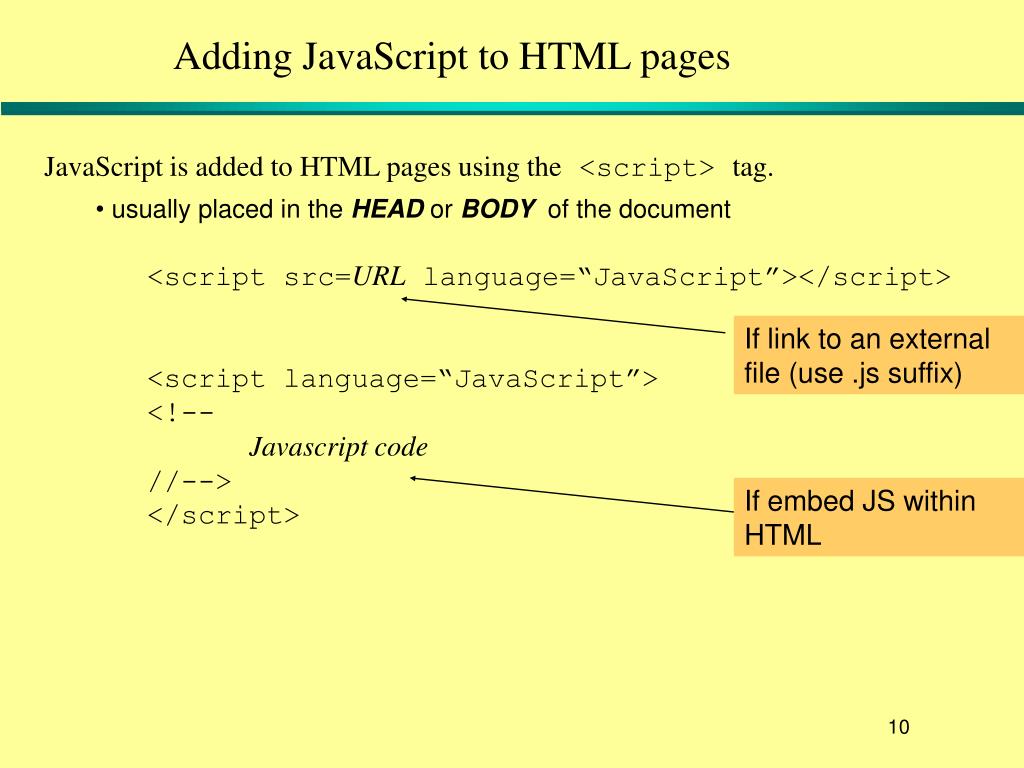Click the callout 'If embed JS within HTML'
The height and width of the screenshot is (768, 1024).
(x=878, y=517)
